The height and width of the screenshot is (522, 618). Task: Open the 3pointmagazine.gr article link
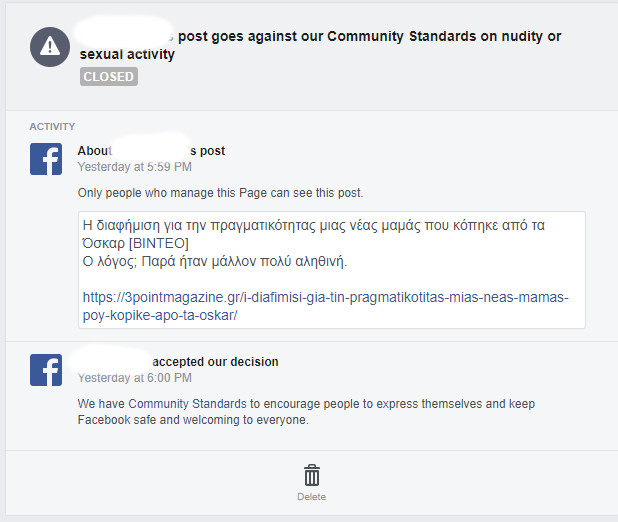[326, 306]
